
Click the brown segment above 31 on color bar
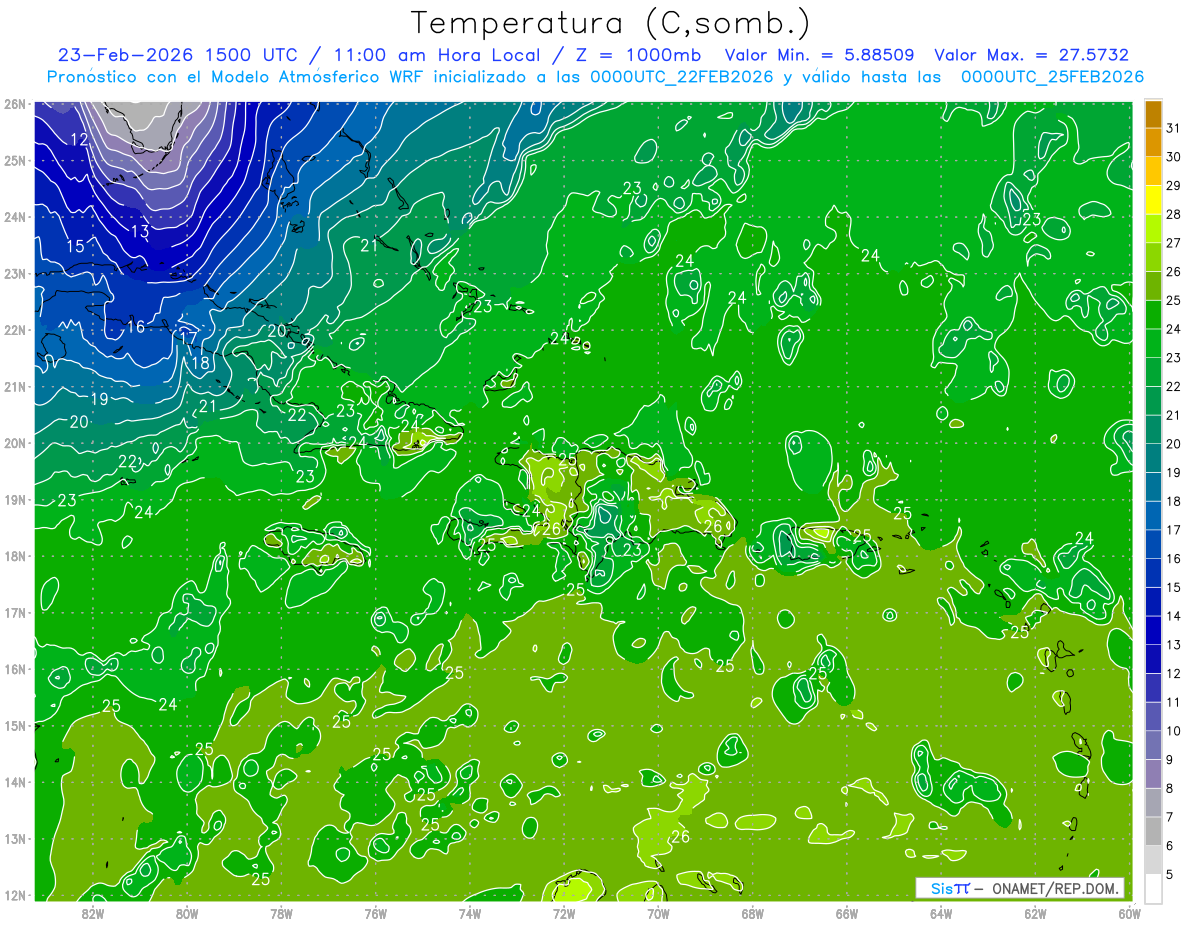[x=1153, y=114]
